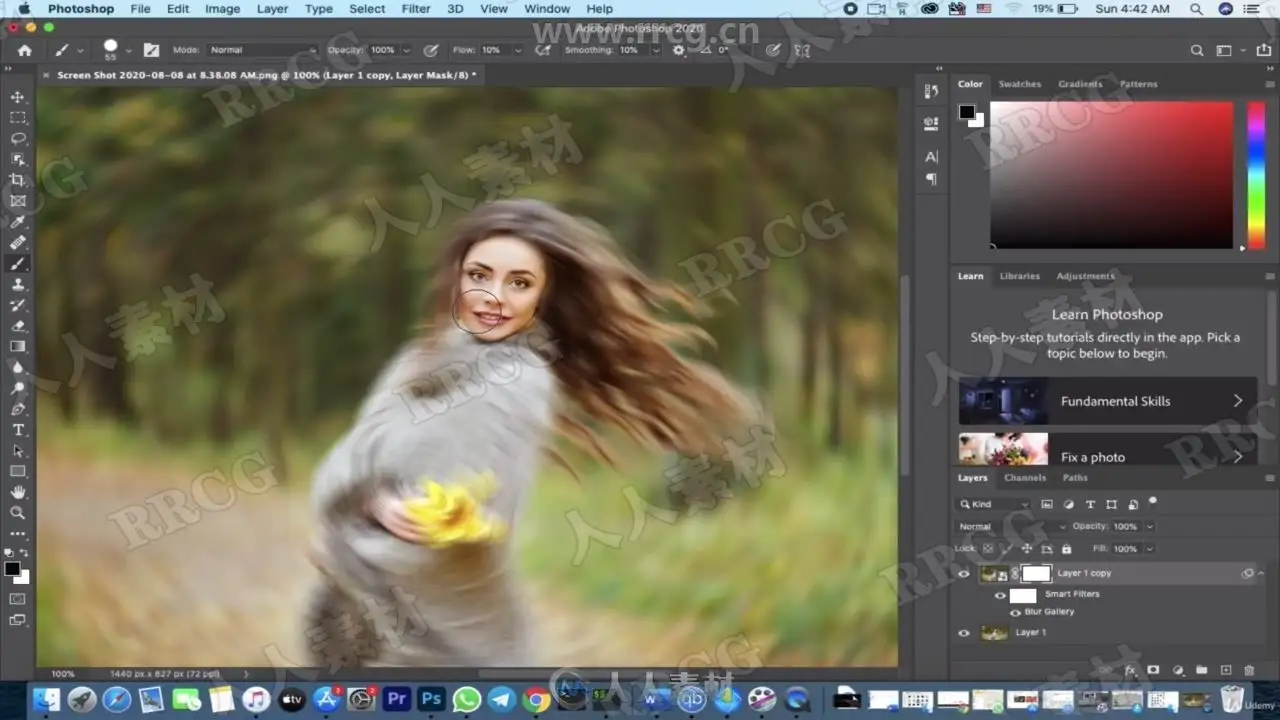The image size is (1280, 720).
Task: Toggle visibility of Blur Gallery filter
Action: tap(1015, 612)
